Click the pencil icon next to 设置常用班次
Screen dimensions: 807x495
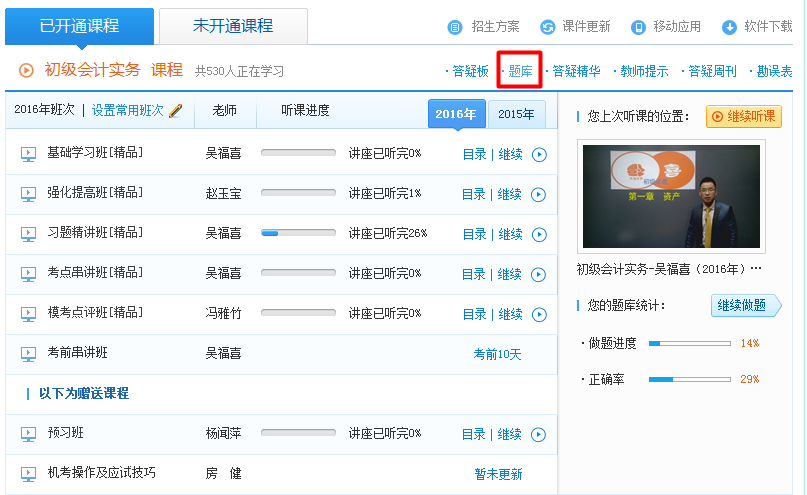click(x=176, y=110)
